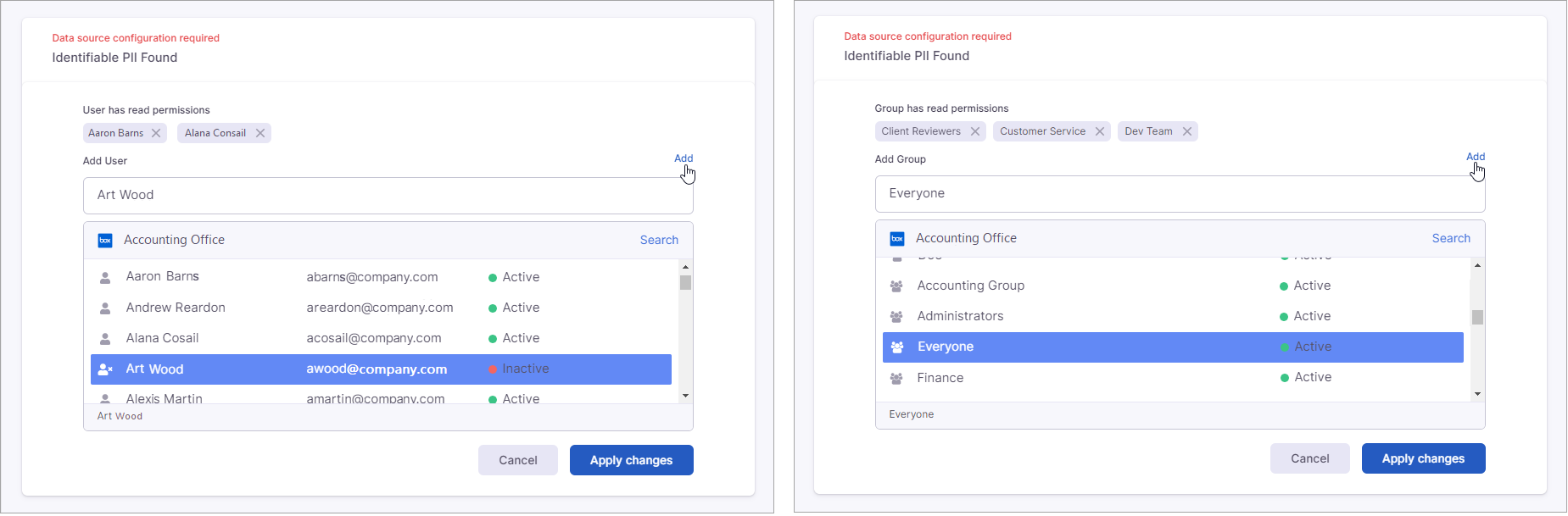Click the Art Wood inactive user icon

(105, 369)
